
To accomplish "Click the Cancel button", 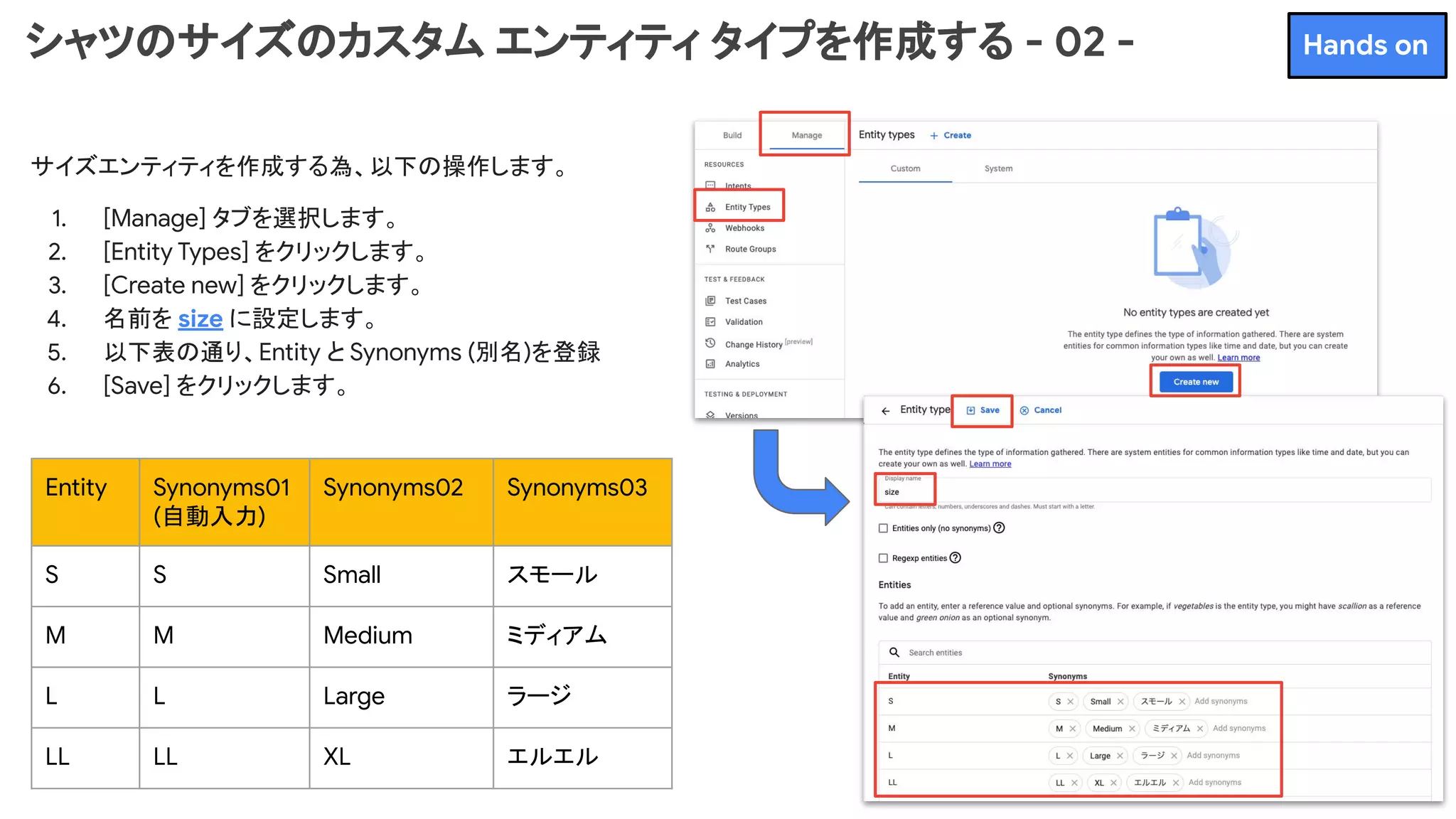I will (x=1041, y=410).
